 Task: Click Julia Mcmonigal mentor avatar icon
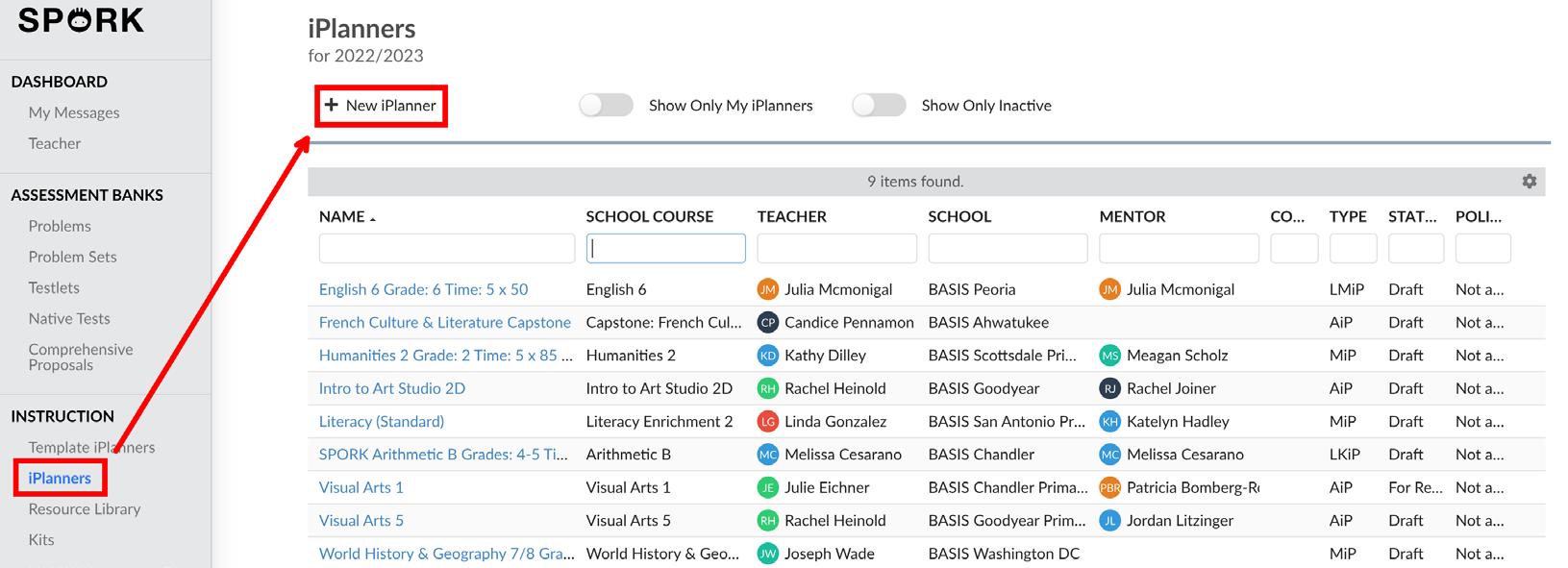tap(1109, 289)
